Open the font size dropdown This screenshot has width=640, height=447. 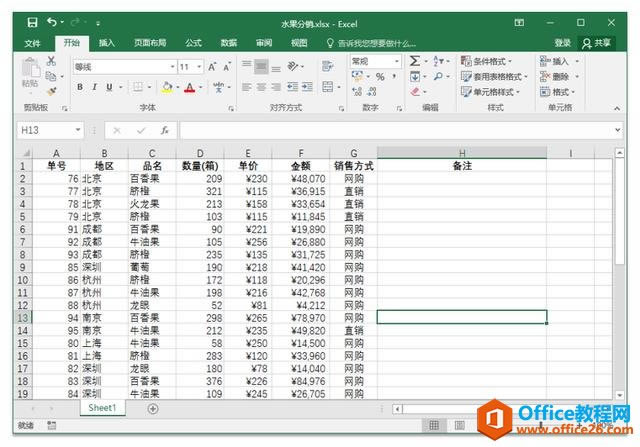pyautogui.click(x=200, y=67)
